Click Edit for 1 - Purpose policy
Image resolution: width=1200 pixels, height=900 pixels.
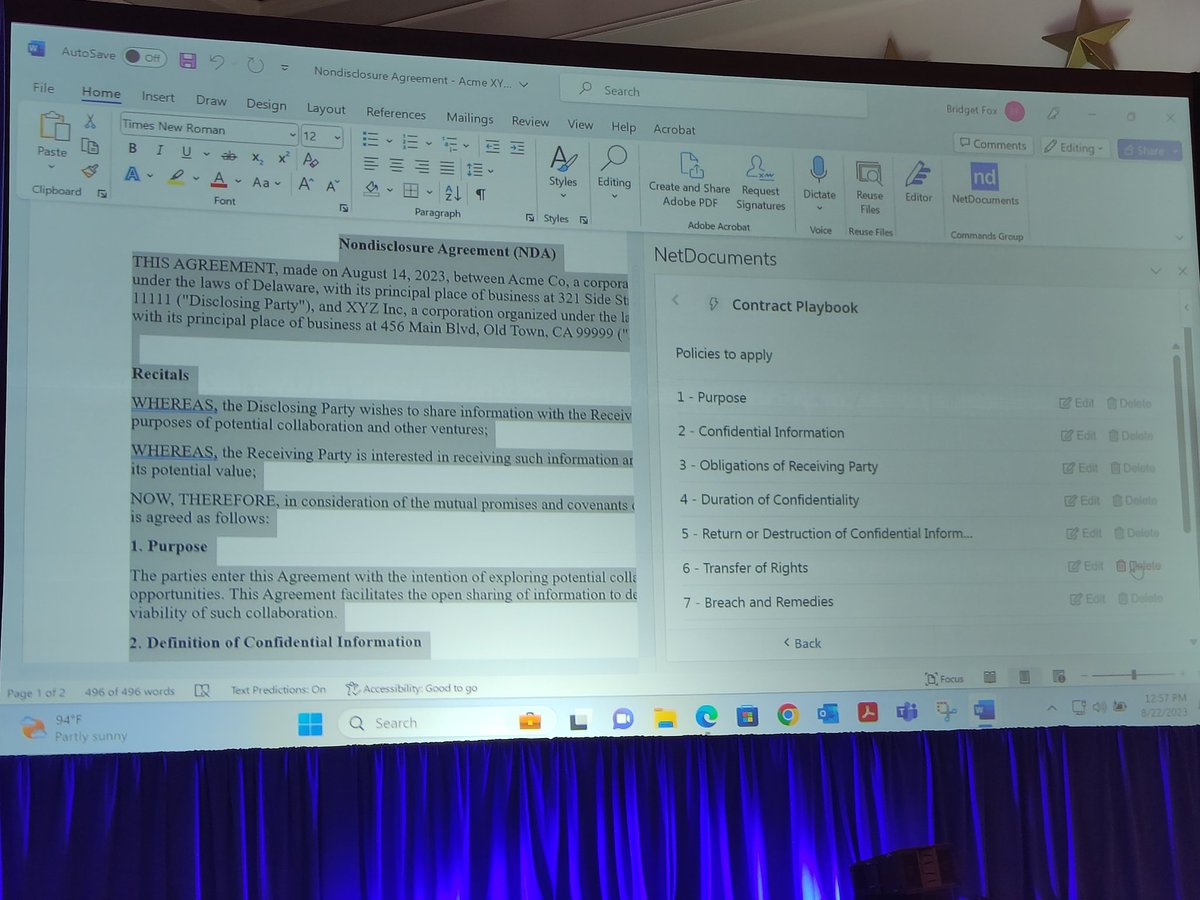click(1077, 403)
